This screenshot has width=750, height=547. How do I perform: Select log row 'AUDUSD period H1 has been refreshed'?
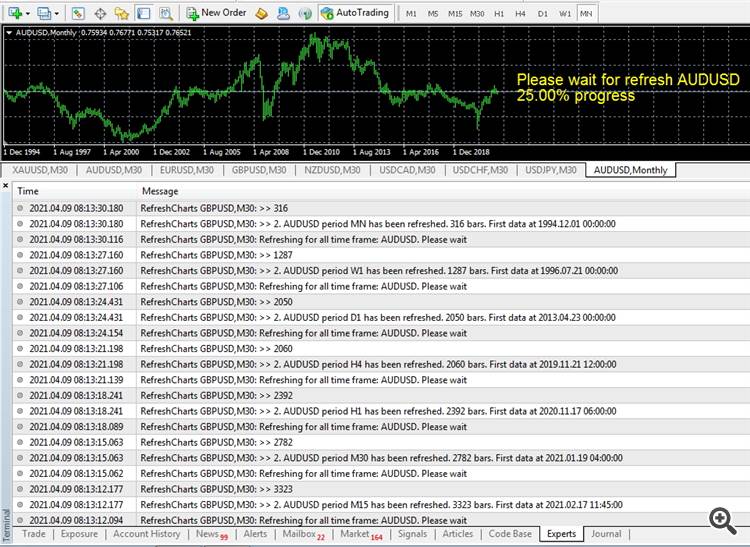[x=381, y=411]
